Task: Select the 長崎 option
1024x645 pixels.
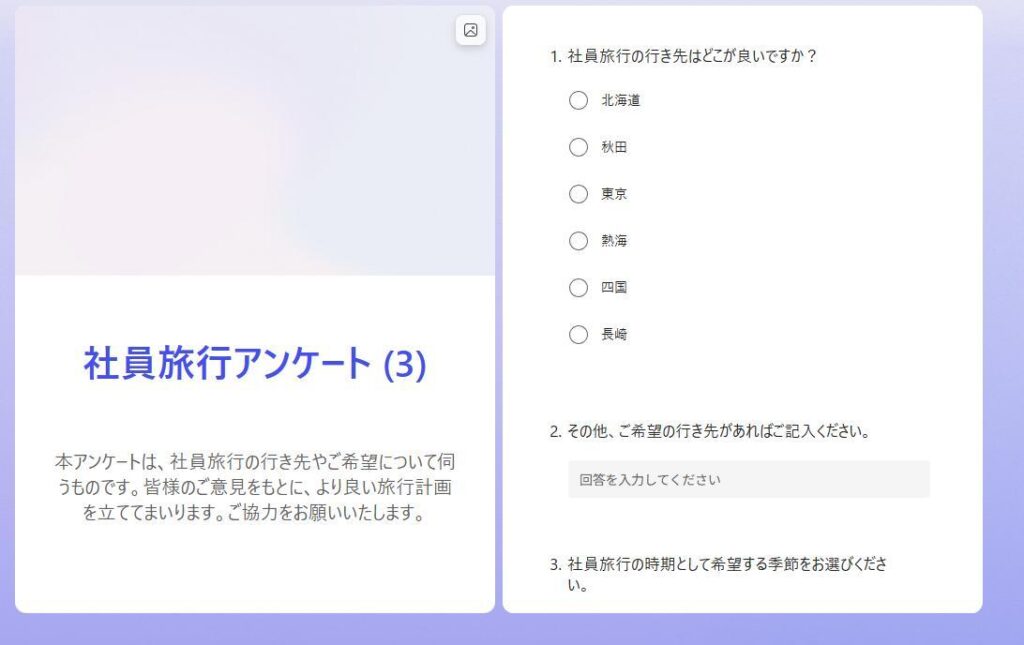Action: pos(578,334)
